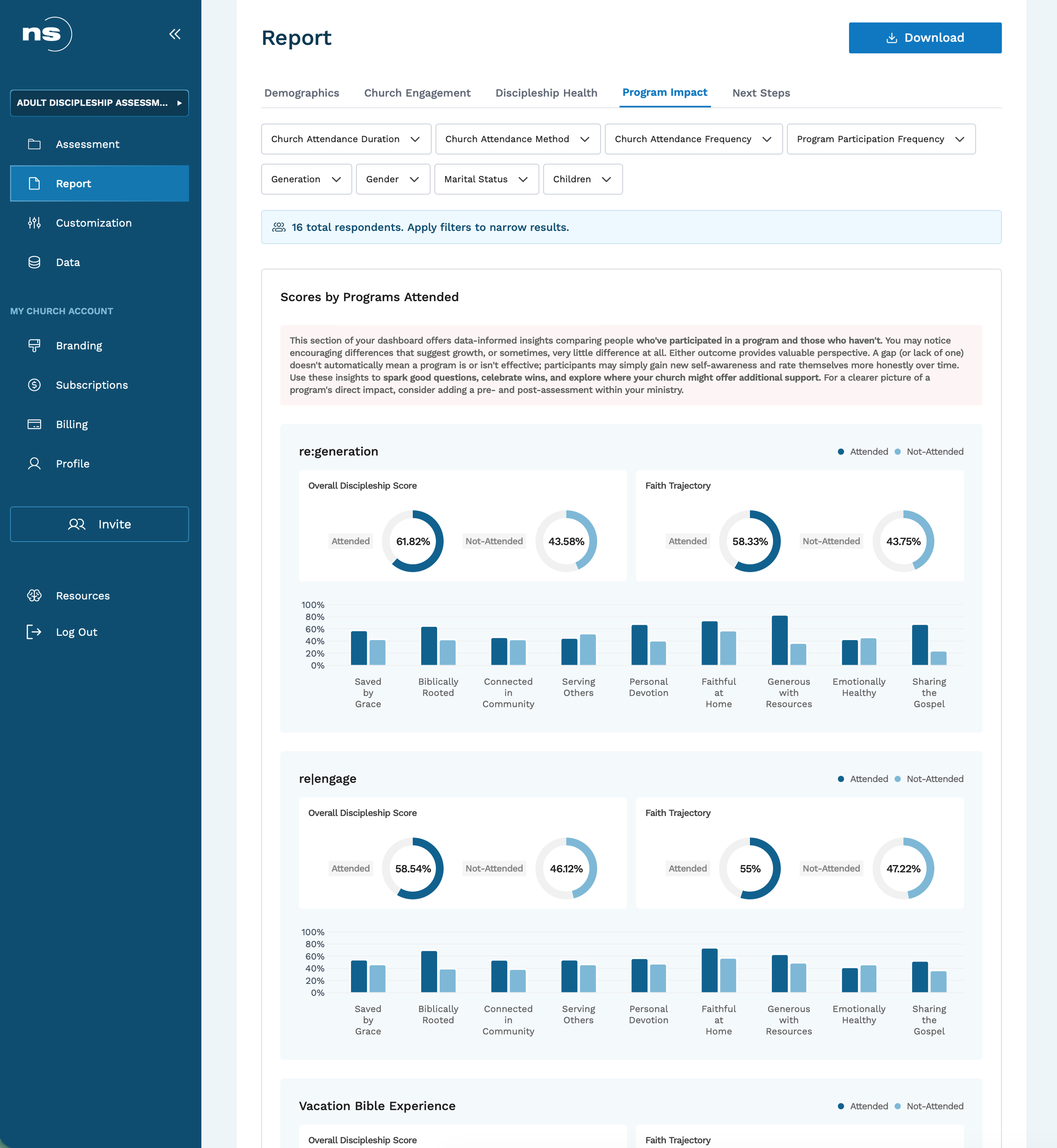This screenshot has width=1057, height=1148.
Task: Open the Billing page
Action: [x=99, y=425]
